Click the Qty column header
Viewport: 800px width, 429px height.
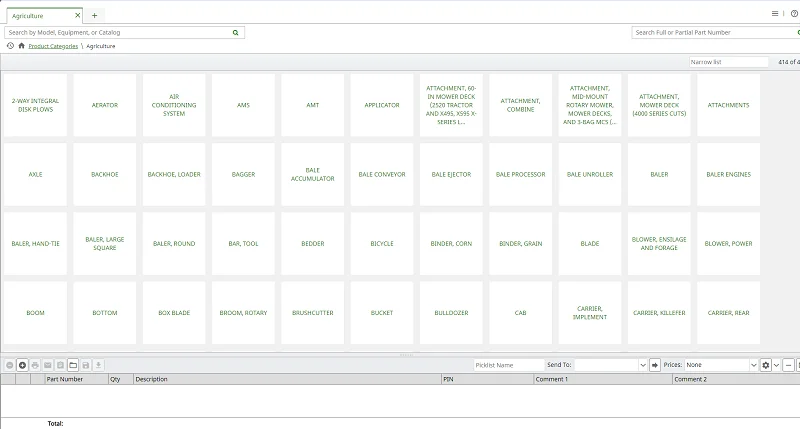tap(121, 379)
